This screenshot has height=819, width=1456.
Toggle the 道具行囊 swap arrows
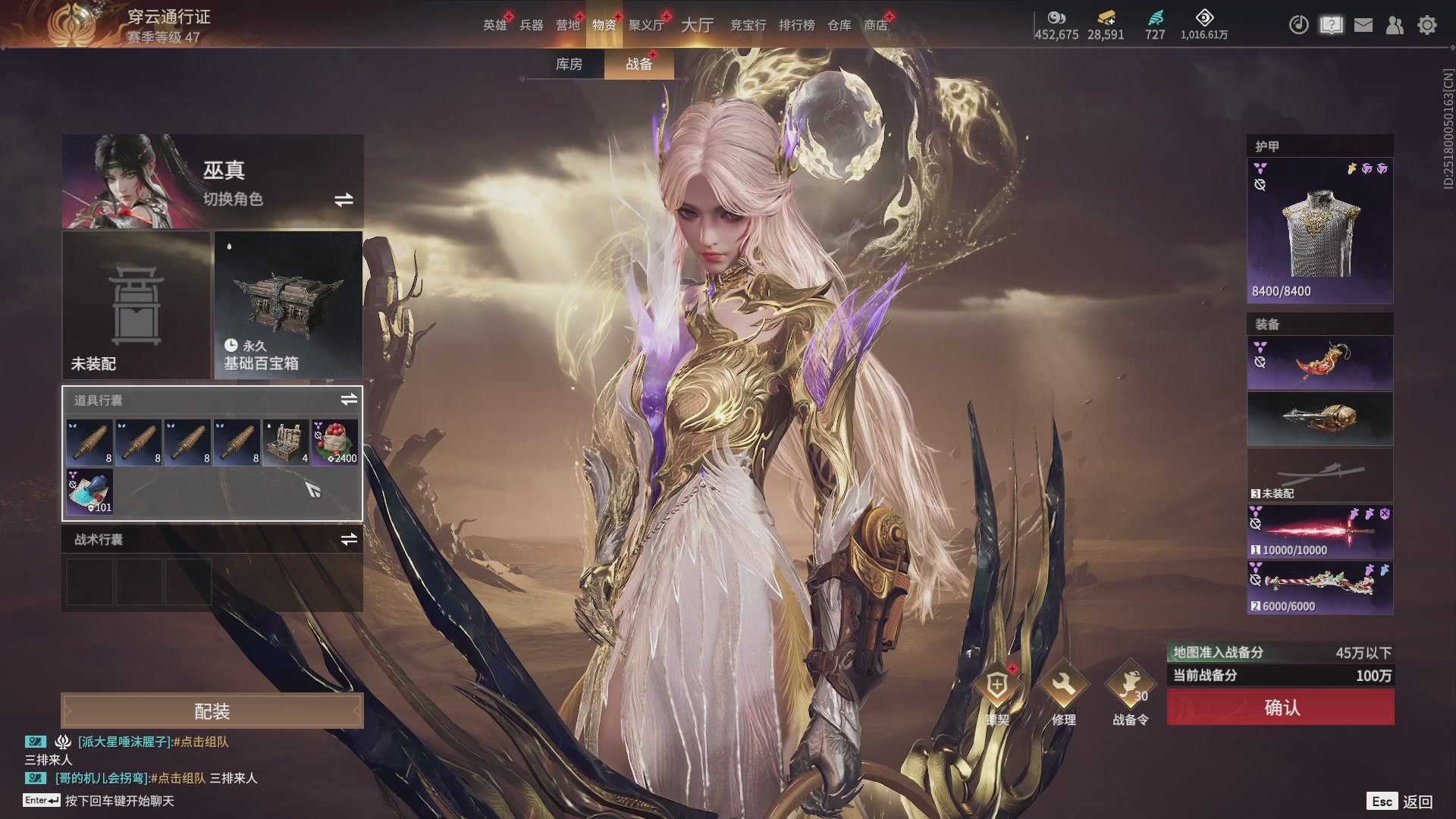pos(349,400)
